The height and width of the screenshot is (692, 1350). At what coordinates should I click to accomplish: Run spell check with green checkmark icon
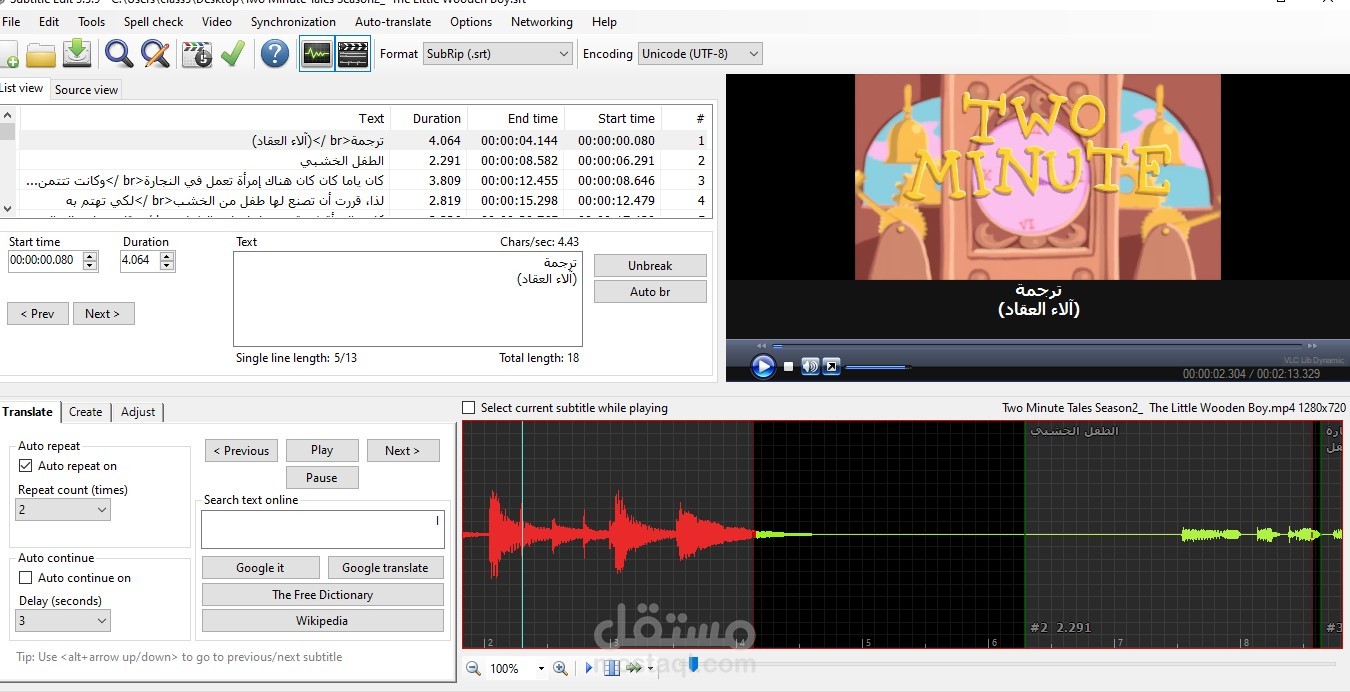tap(233, 54)
